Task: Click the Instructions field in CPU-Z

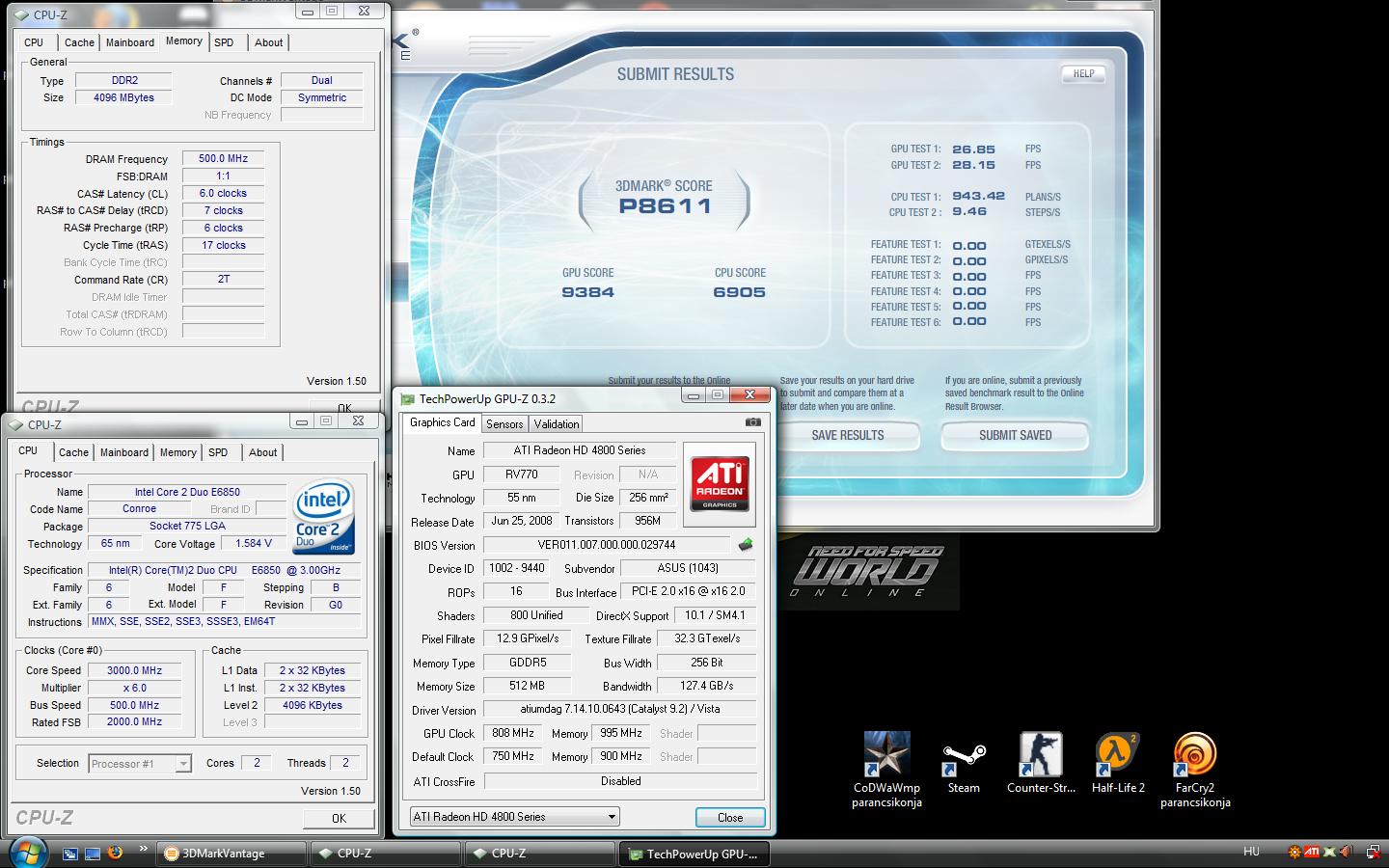Action: [224, 621]
